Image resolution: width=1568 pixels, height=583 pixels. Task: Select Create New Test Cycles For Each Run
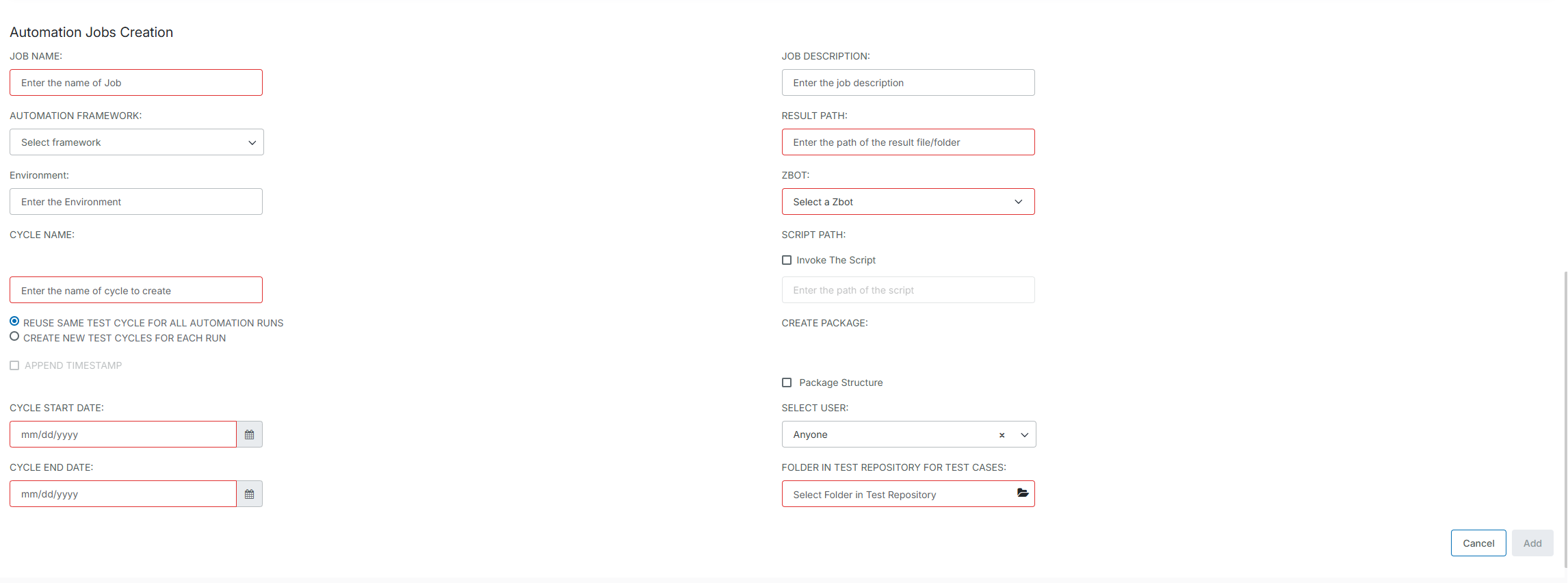click(14, 337)
